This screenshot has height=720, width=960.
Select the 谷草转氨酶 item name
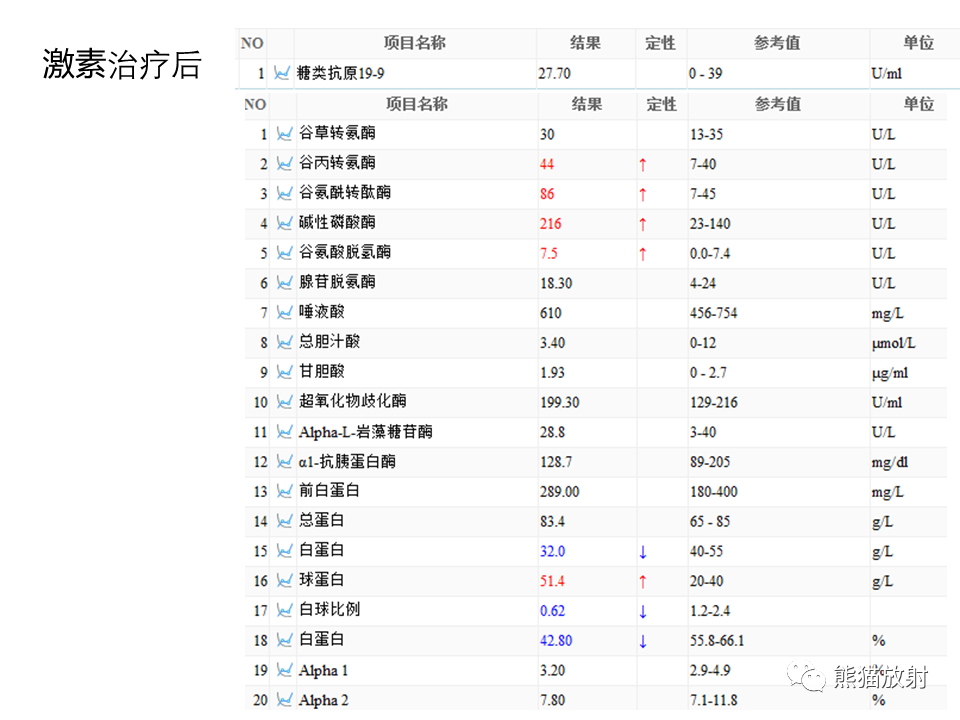337,133
